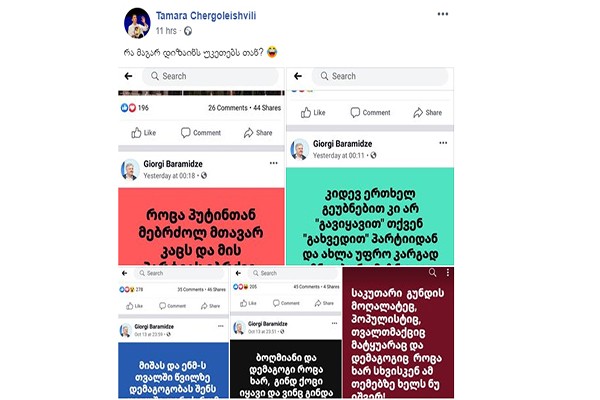The height and width of the screenshot is (400, 600).
Task: Open options for Giorgi Baramidze's 00:18 post
Action: pos(274,163)
